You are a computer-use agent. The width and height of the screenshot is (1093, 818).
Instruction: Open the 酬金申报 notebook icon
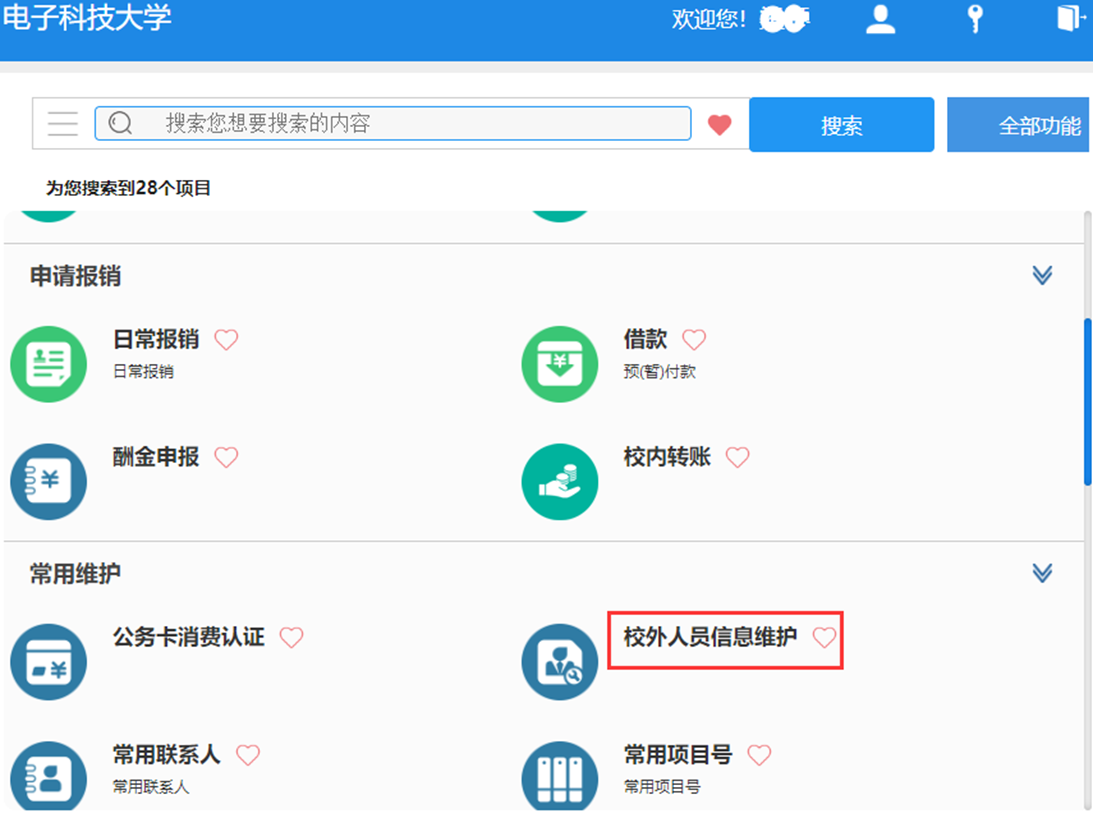pyautogui.click(x=49, y=482)
